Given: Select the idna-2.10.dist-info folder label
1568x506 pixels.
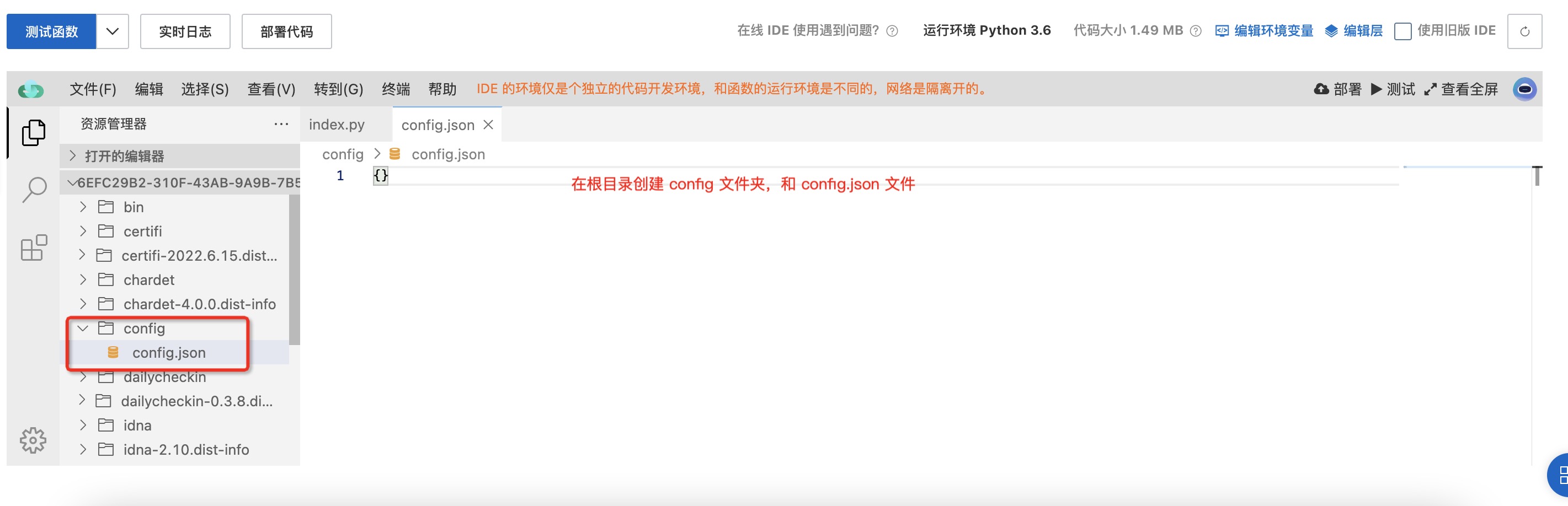Looking at the screenshot, I should [x=186, y=449].
